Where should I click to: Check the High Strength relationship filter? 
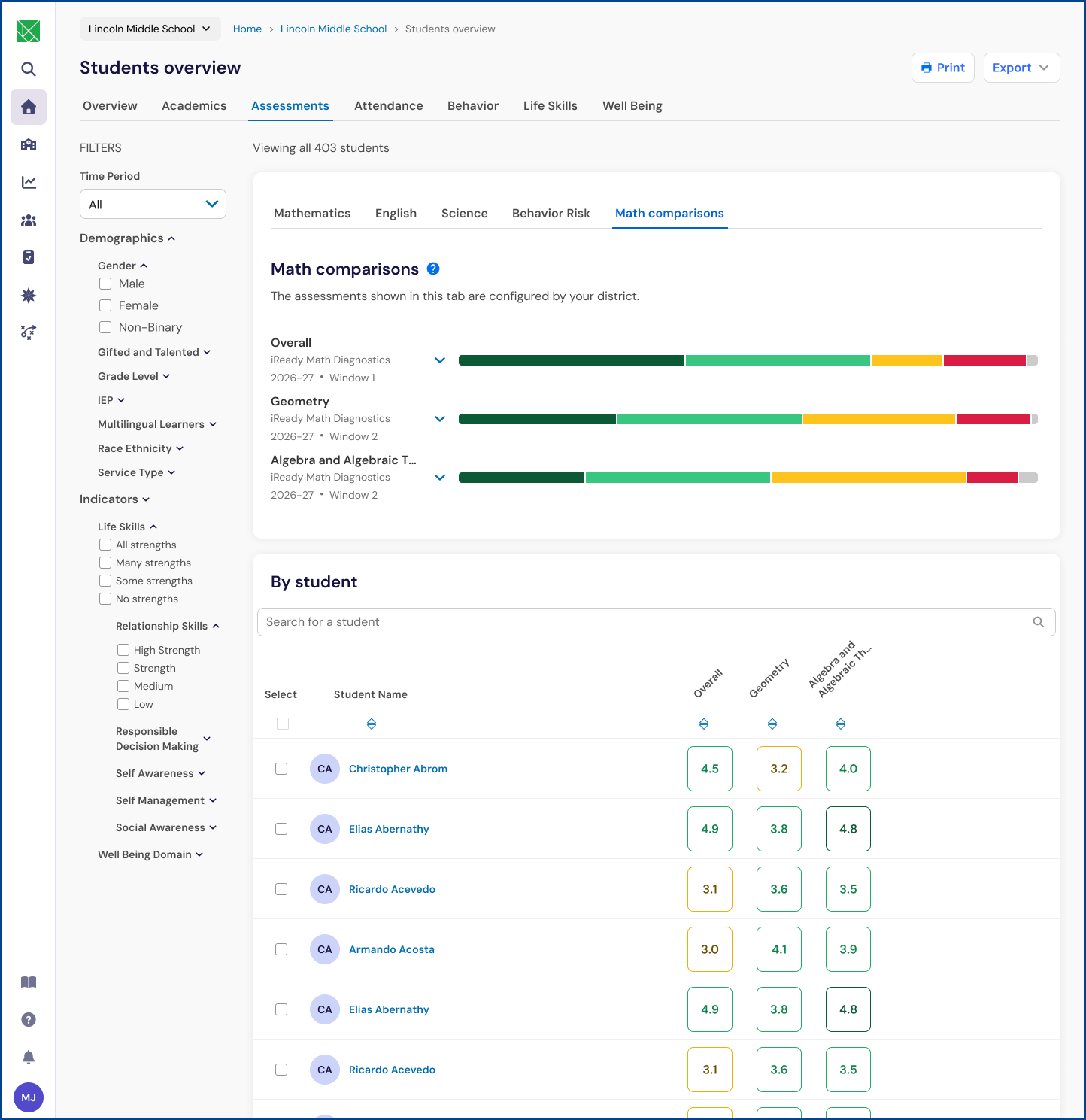coord(123,650)
